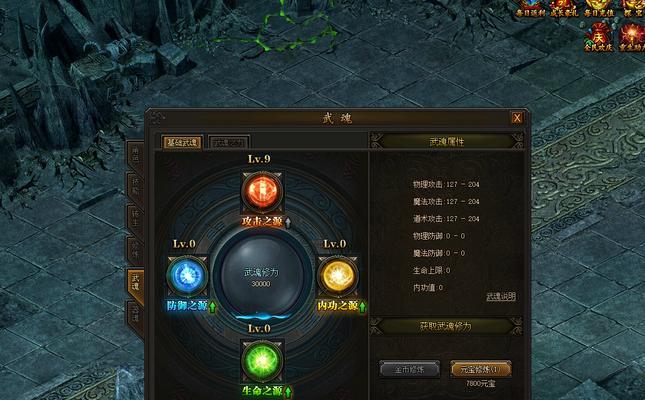645x400 pixels.
Task: Select the blue 防御之源 orb
Action: (187, 275)
